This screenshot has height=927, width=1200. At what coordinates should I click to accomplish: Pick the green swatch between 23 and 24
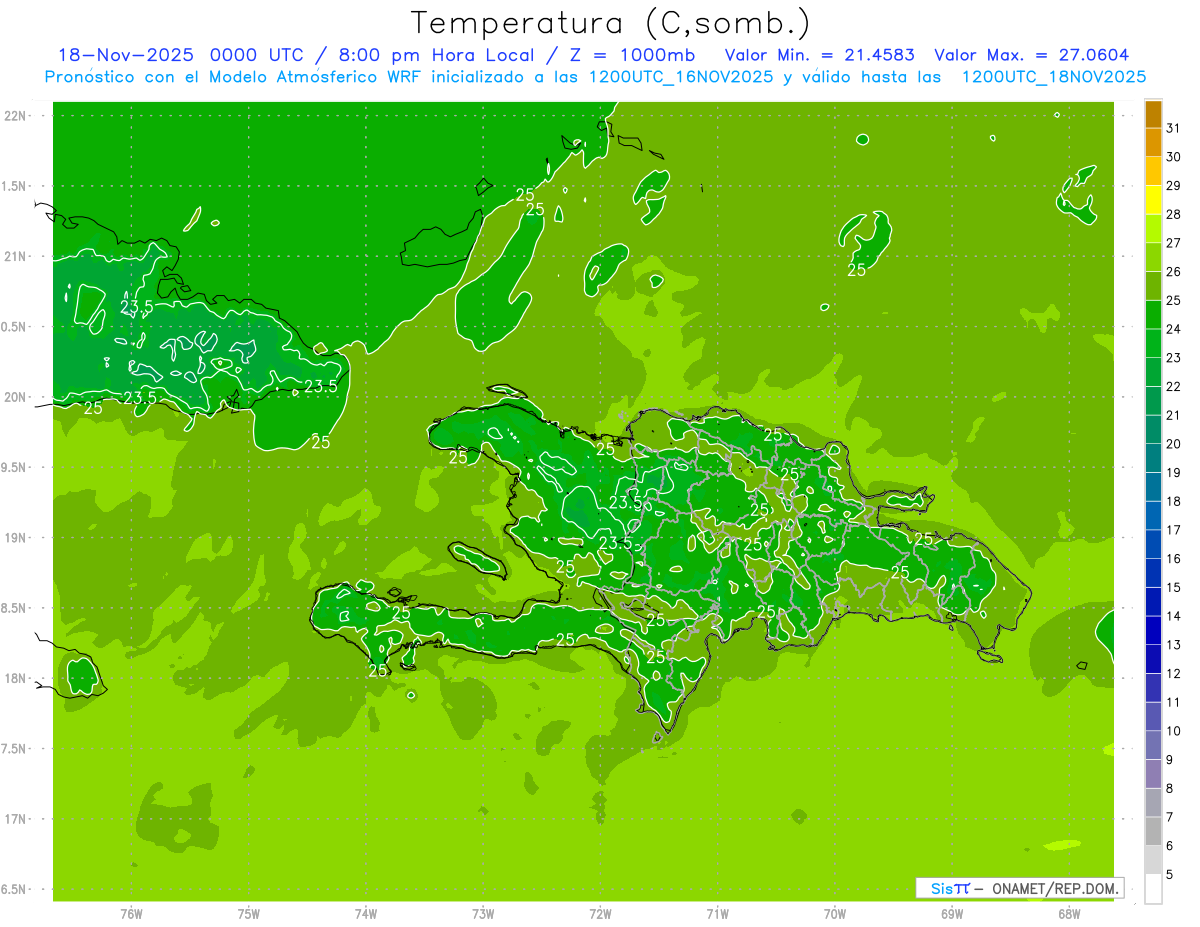click(x=1153, y=344)
